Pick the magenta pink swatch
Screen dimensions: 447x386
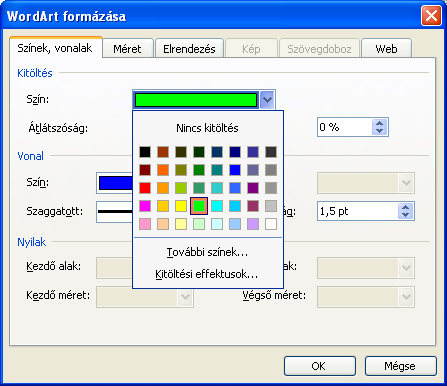145,206
